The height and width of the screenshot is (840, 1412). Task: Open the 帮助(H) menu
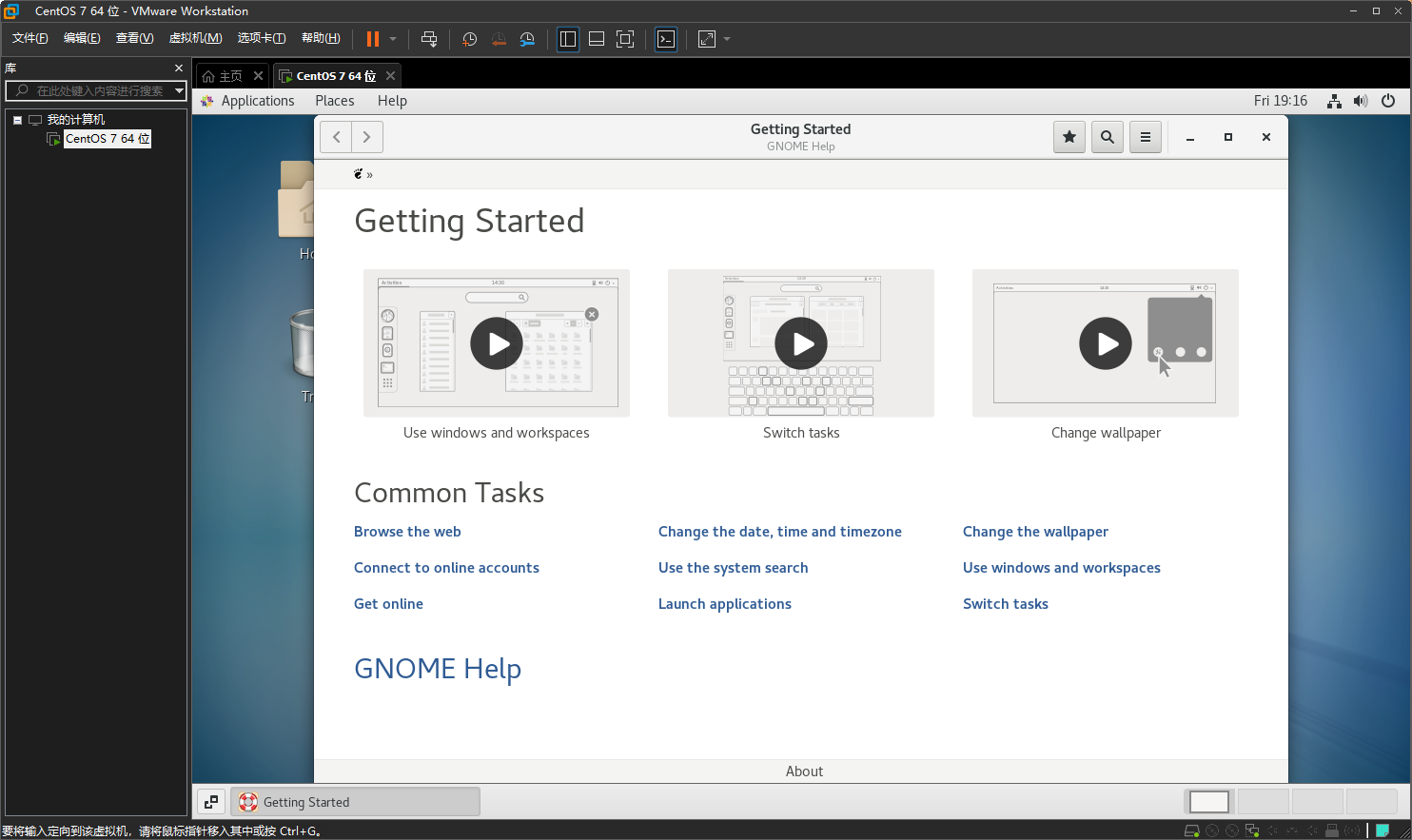[x=321, y=38]
